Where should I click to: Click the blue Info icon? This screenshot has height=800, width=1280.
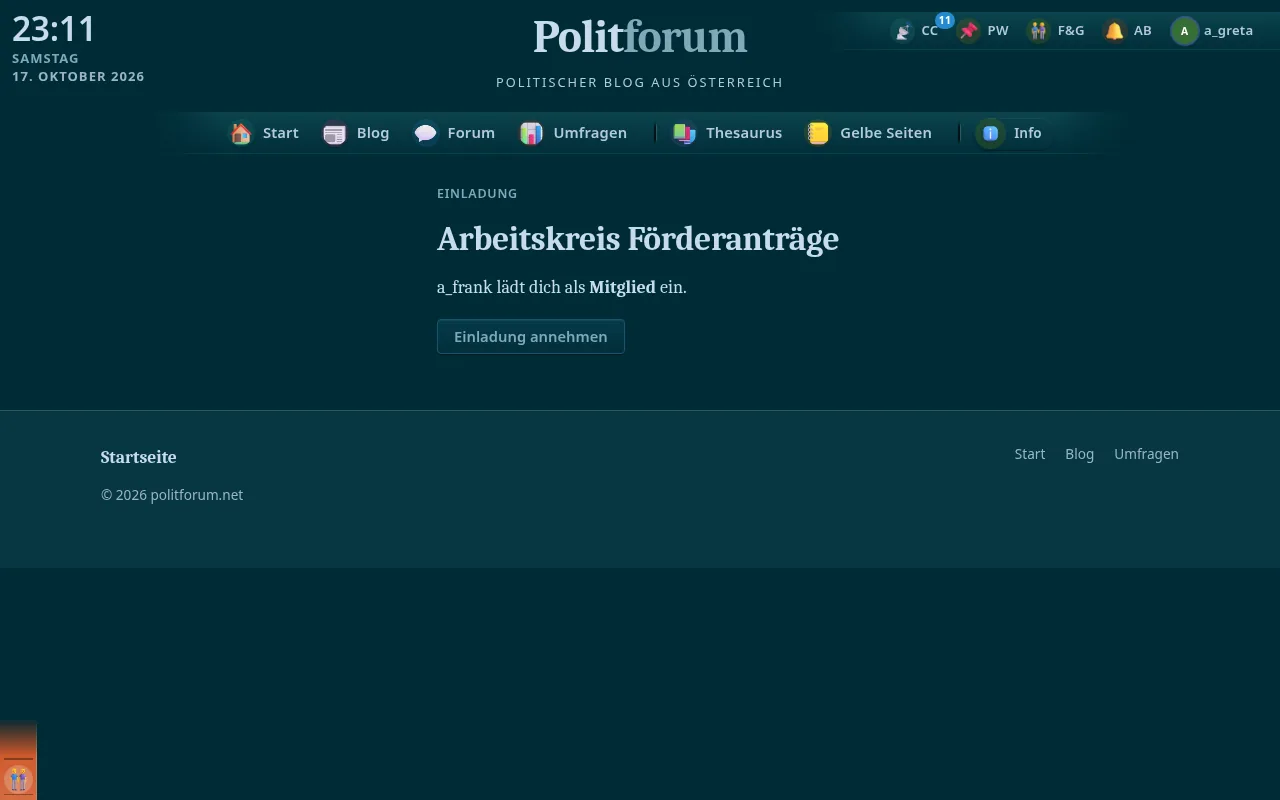pos(990,133)
